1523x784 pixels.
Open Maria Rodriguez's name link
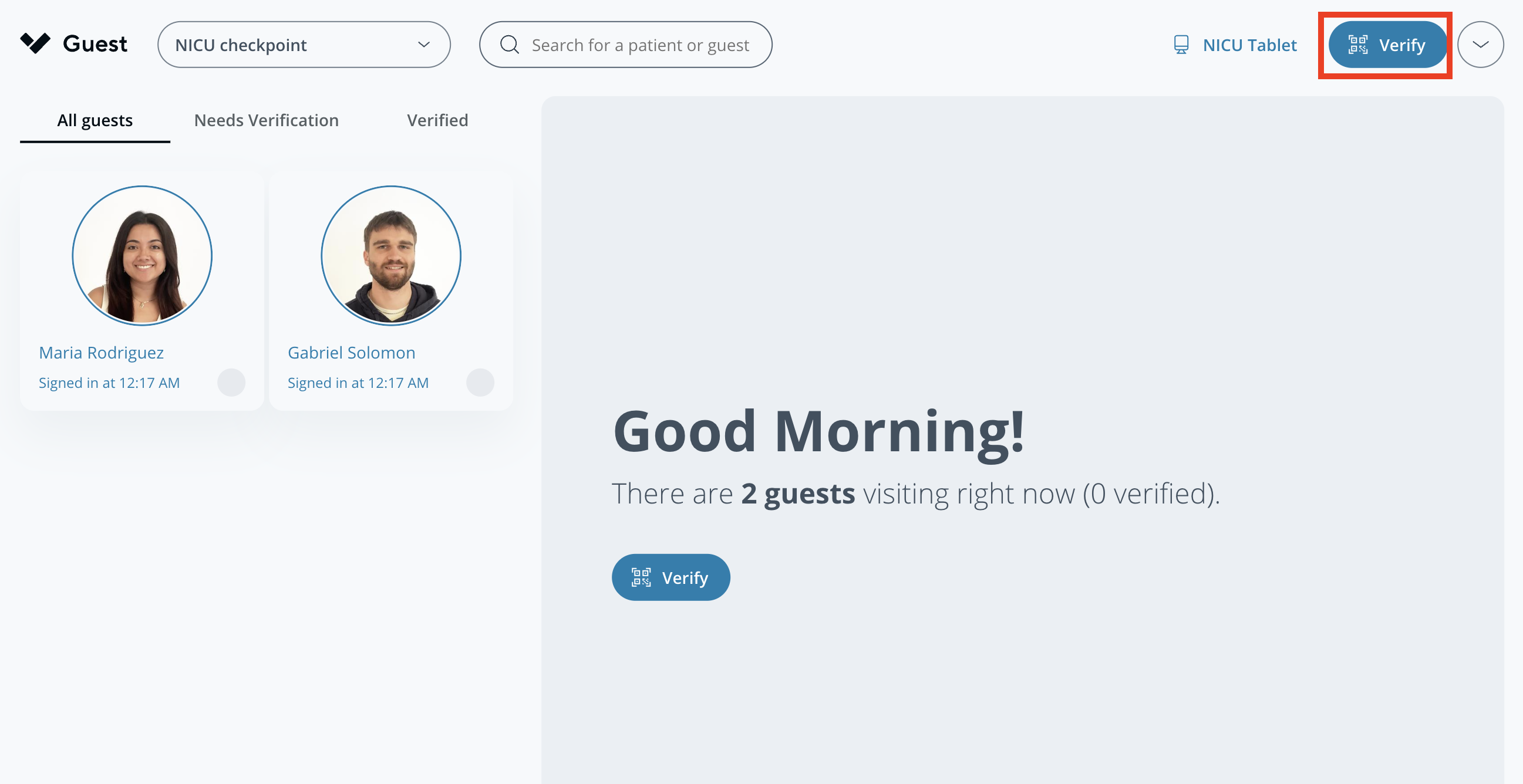[101, 353]
